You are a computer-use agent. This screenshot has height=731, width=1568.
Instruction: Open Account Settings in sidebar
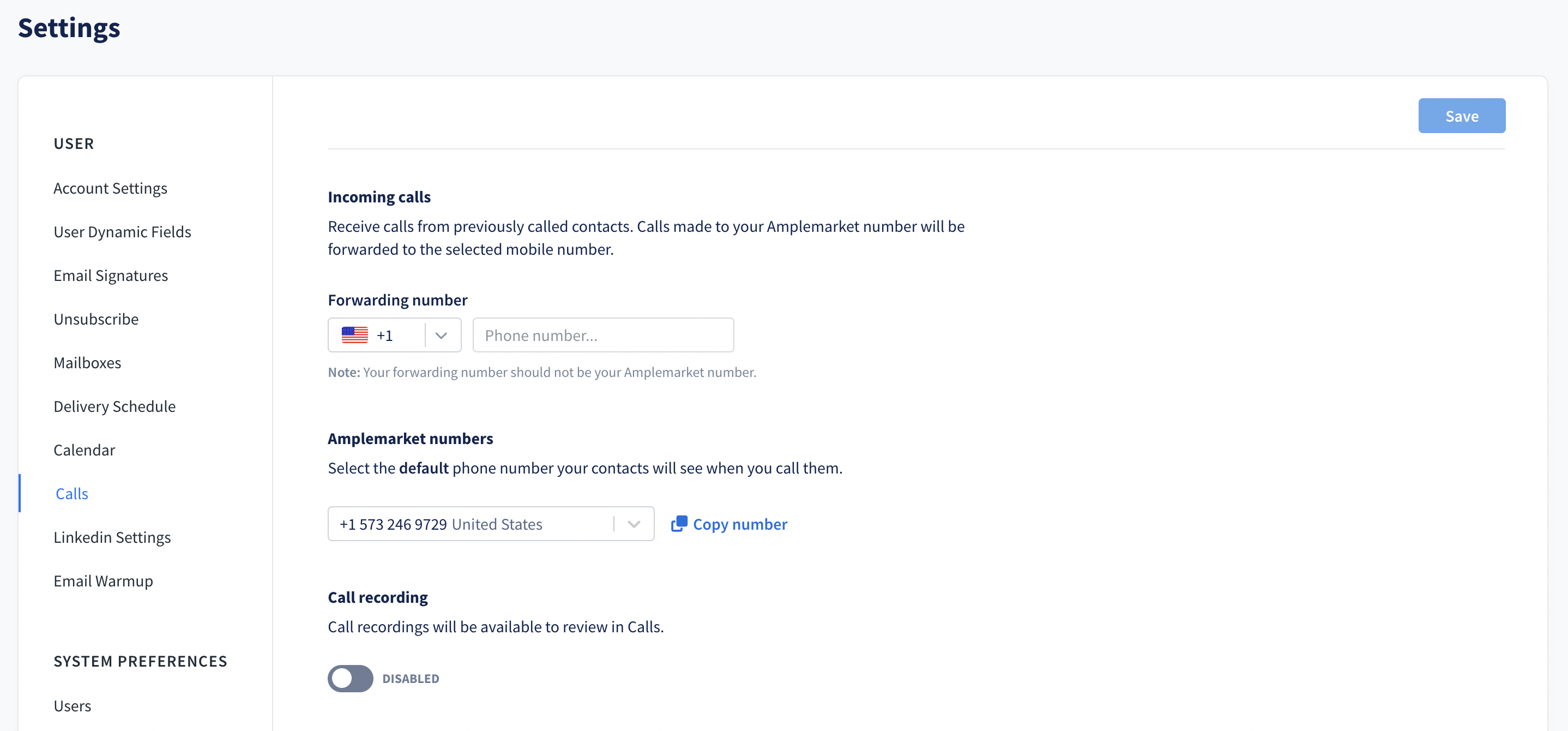[x=110, y=188]
